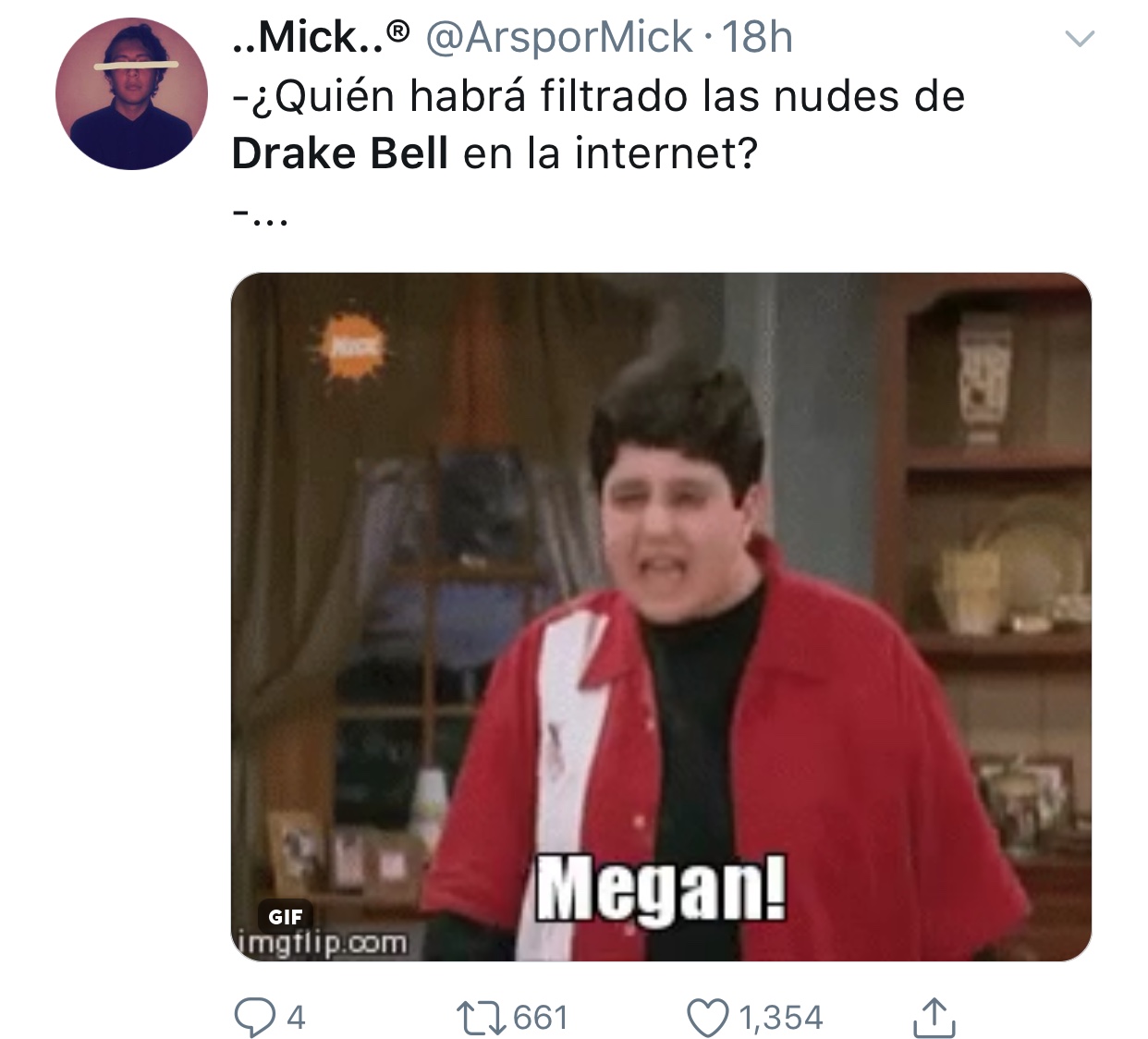The height and width of the screenshot is (1039, 1148).
Task: Open the share upload icon
Action: click(934, 1017)
